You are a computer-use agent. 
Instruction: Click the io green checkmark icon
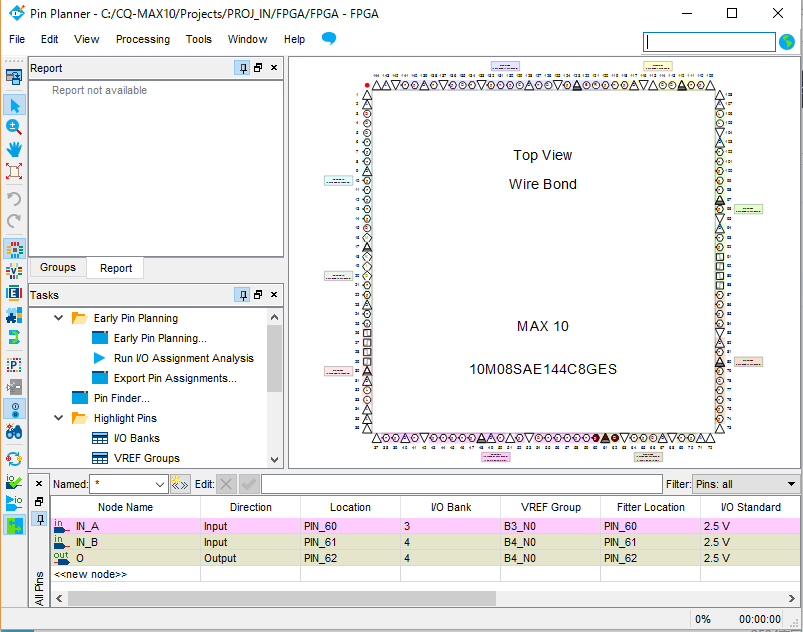[14, 481]
